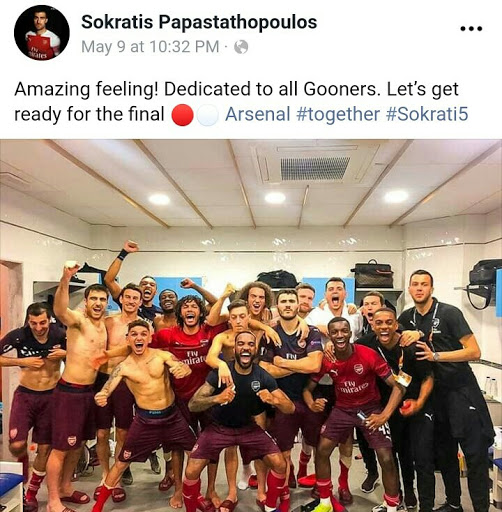Open the #Sokrati5 hashtag
This screenshot has width=502, height=512.
[427, 114]
